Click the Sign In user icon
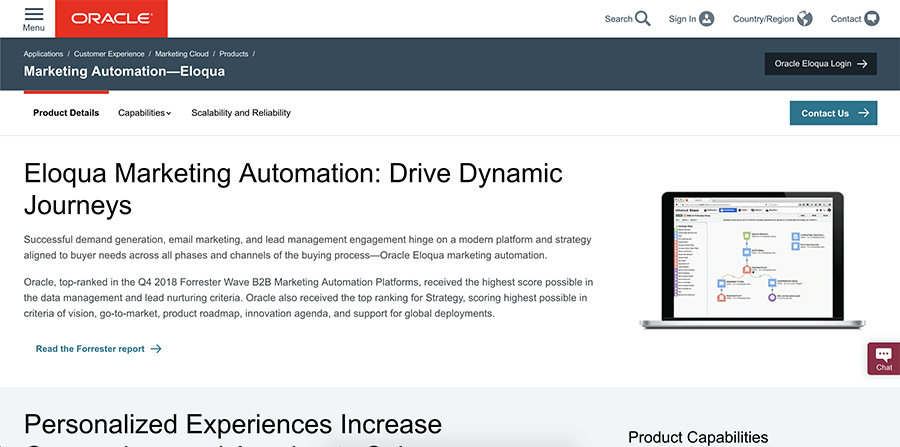 [x=707, y=18]
